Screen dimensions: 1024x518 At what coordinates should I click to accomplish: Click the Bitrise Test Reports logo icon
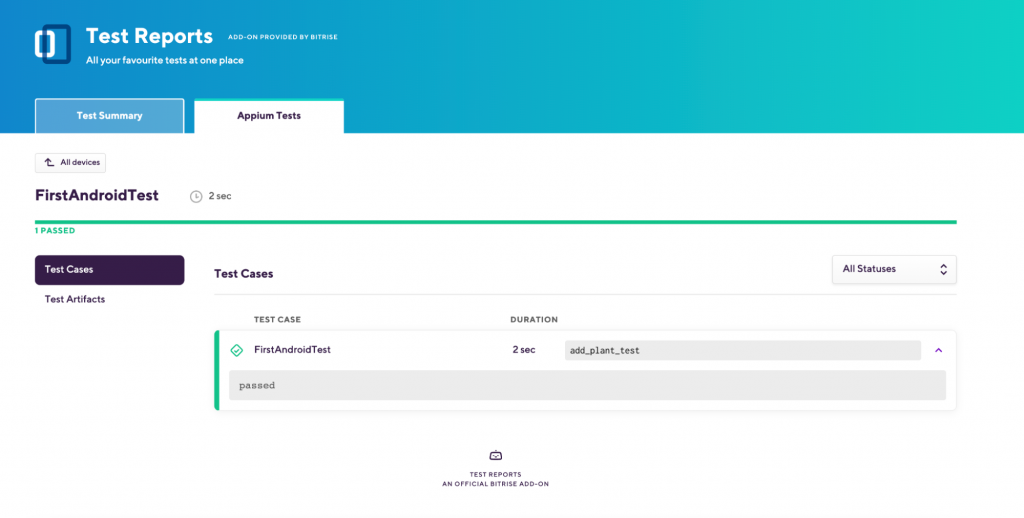tap(53, 44)
